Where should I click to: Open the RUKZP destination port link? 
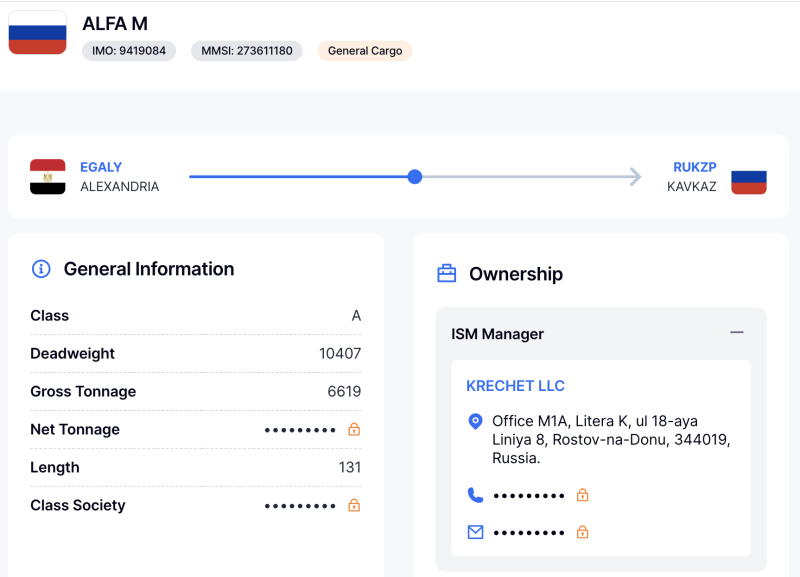[x=694, y=167]
